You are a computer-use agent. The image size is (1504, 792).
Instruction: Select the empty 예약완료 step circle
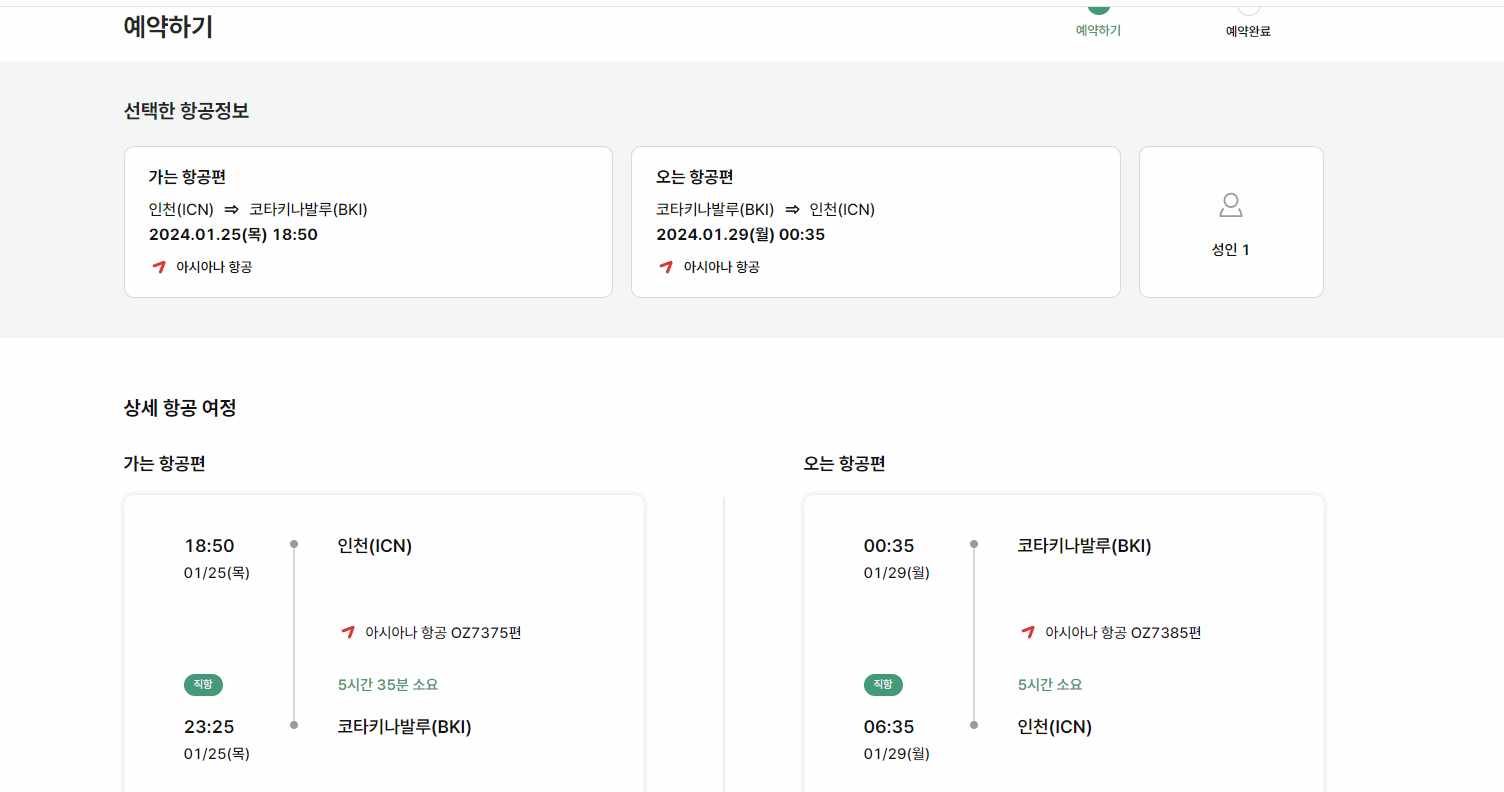1246,8
